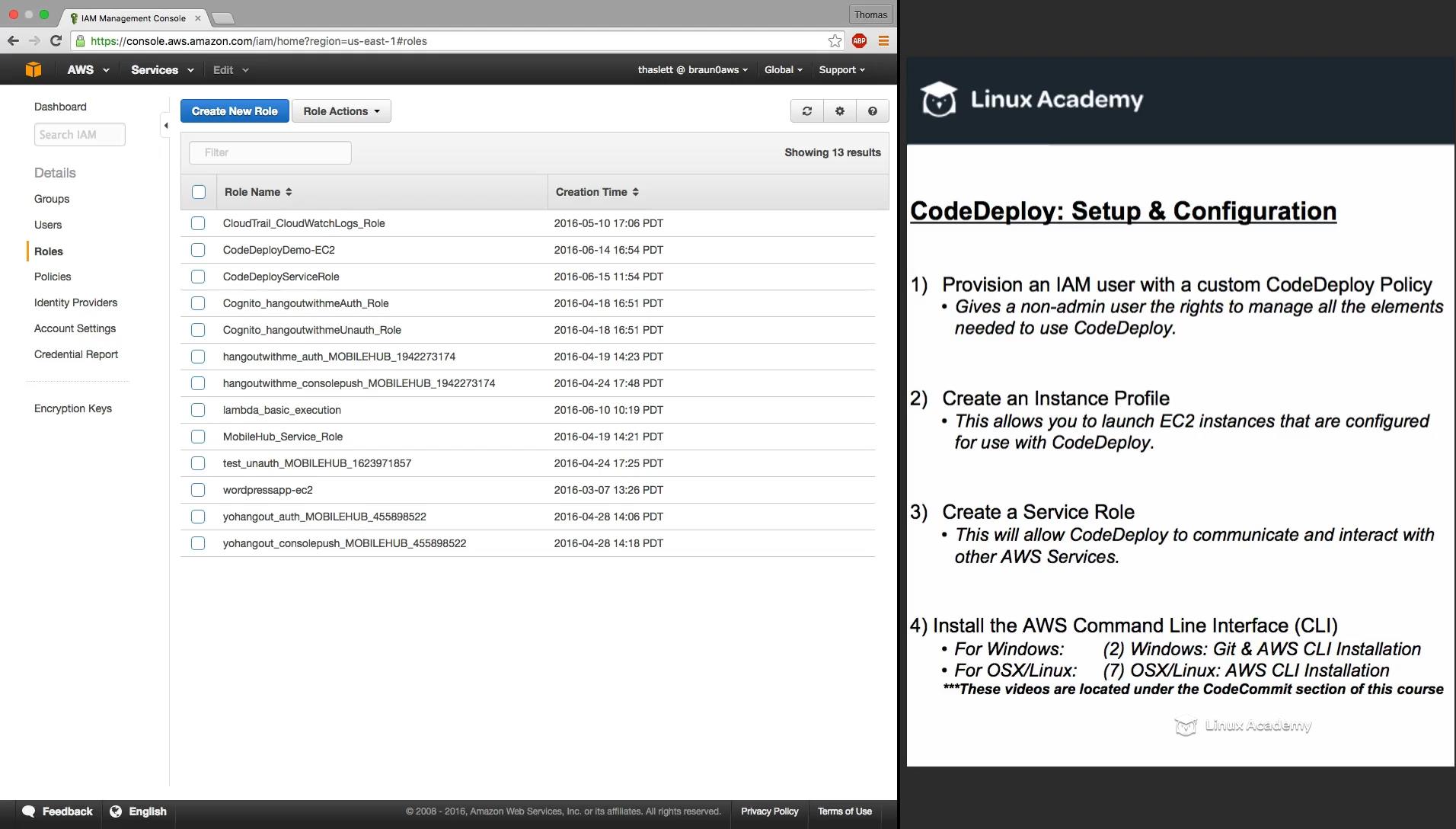Check the lambda_basic_execution checkbox
Image resolution: width=1456 pixels, height=829 pixels.
pos(198,410)
